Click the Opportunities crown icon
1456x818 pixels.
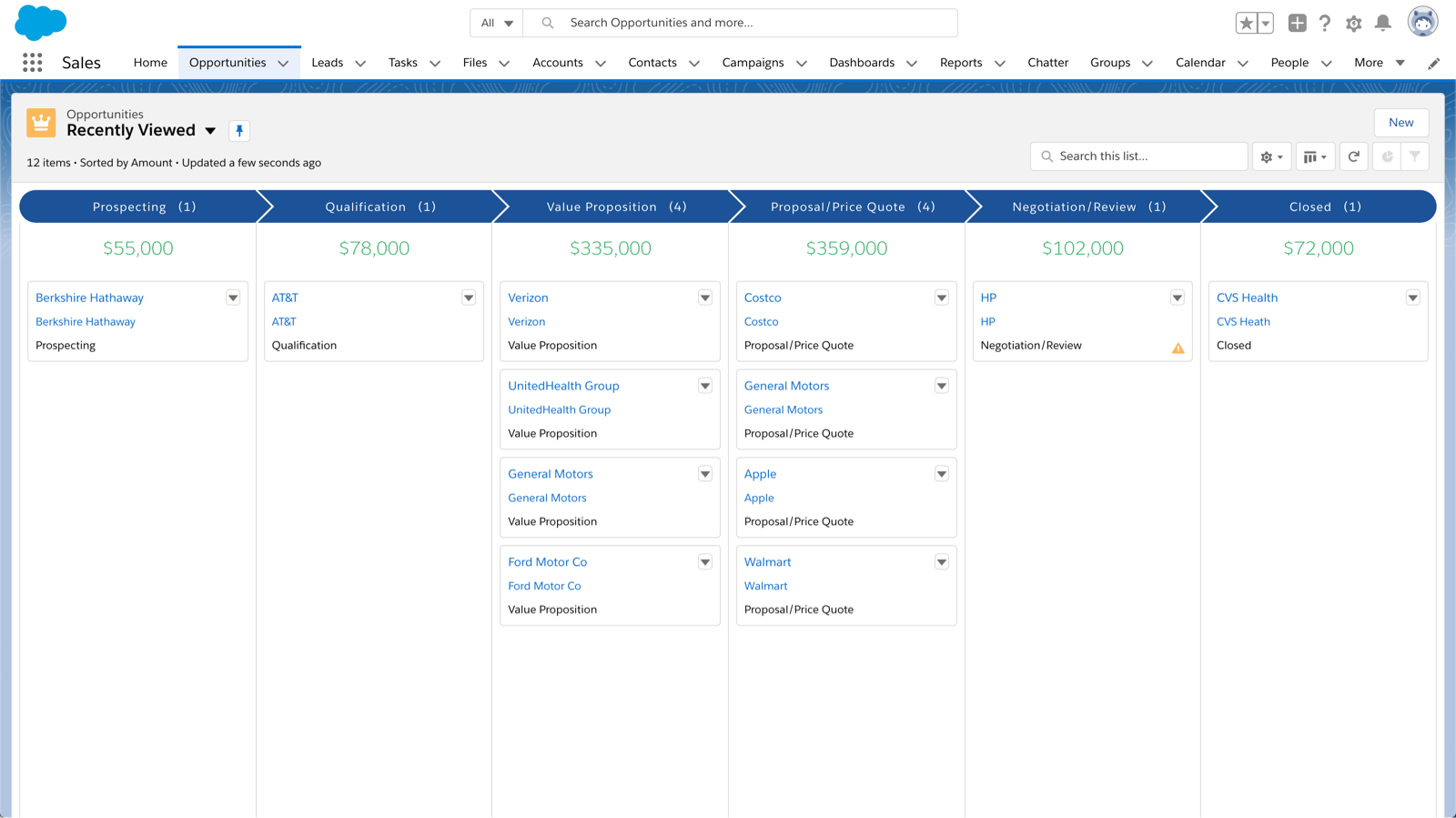[41, 123]
